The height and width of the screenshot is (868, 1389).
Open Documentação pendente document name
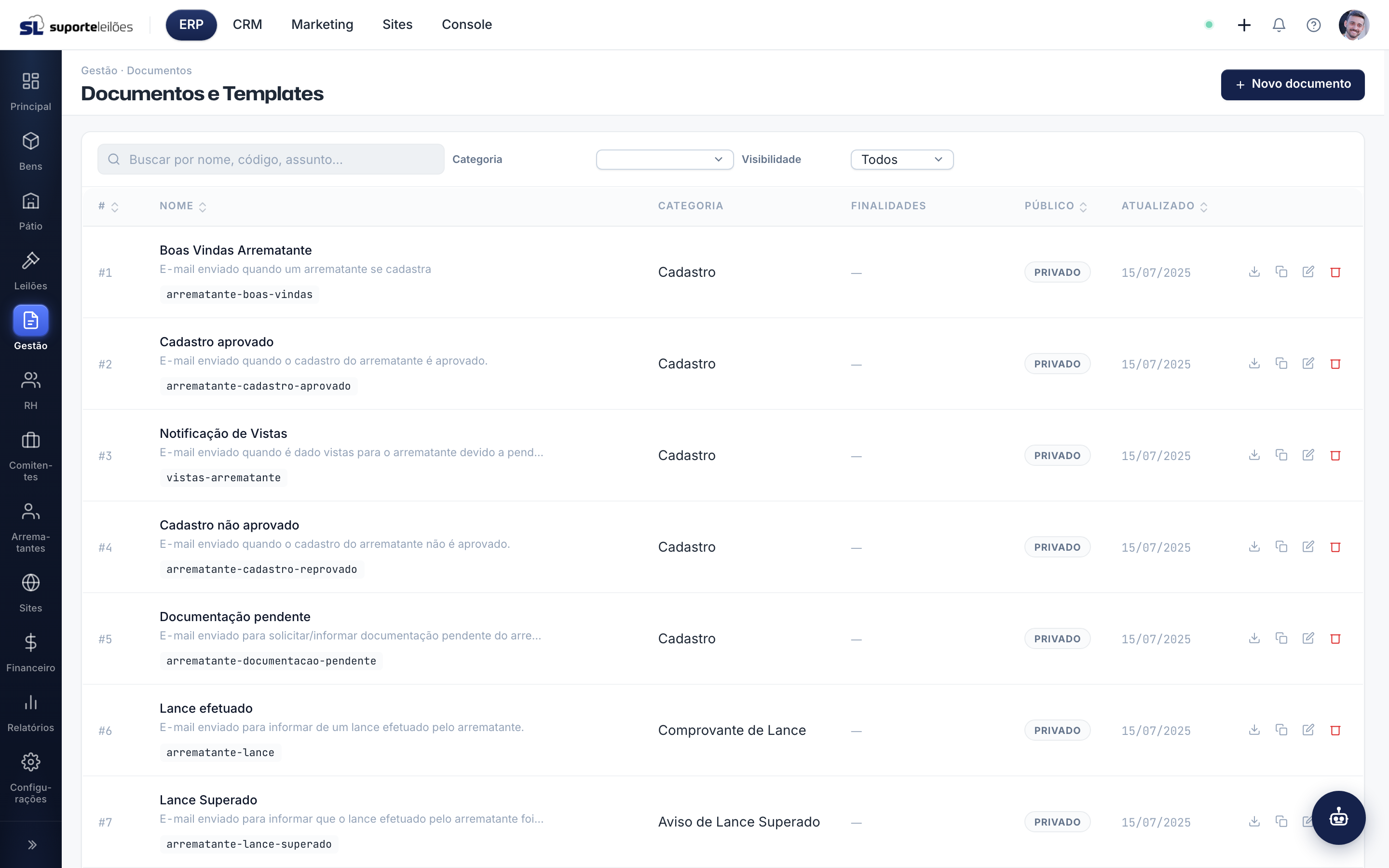[235, 617]
